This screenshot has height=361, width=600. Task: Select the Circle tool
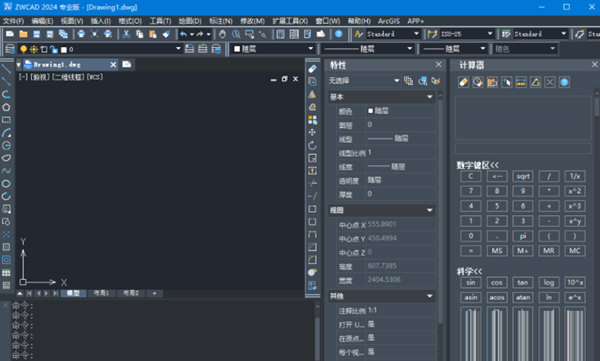[6, 145]
